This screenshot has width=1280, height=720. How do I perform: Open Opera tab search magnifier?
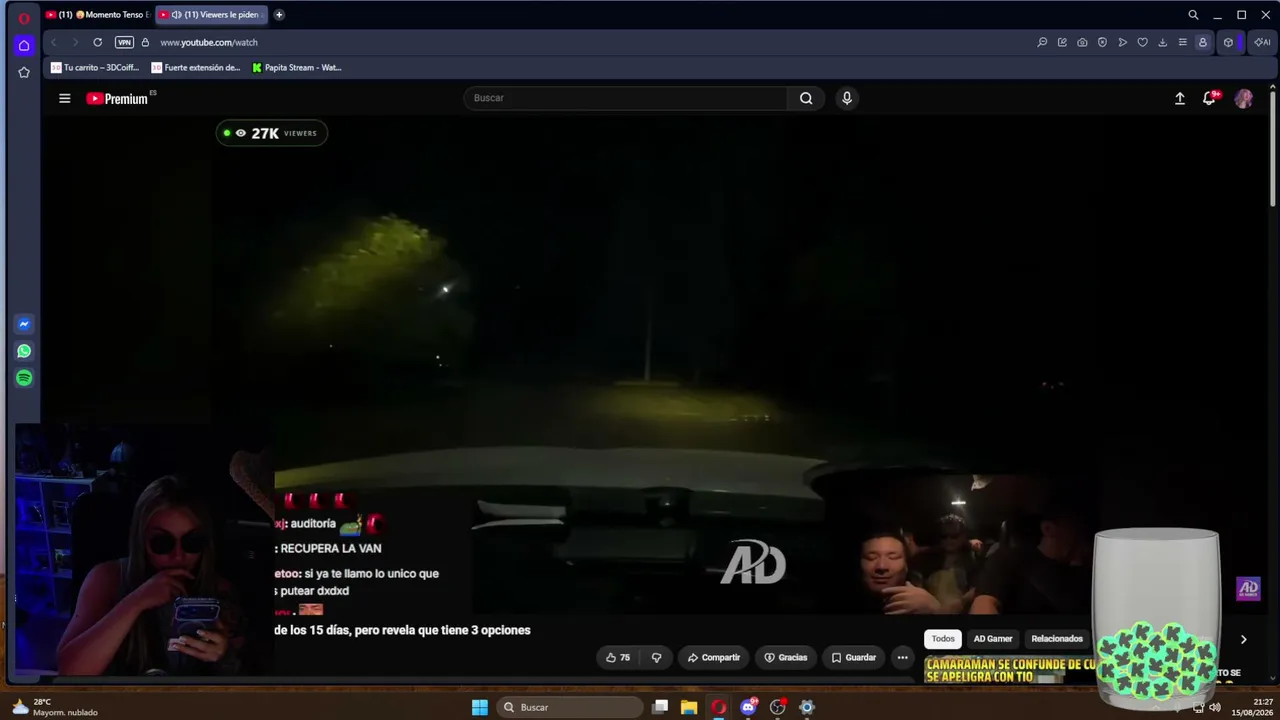pyautogui.click(x=1193, y=15)
